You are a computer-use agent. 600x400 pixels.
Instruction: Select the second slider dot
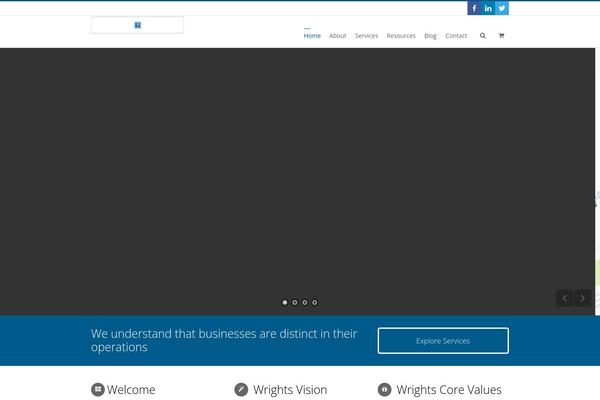295,302
